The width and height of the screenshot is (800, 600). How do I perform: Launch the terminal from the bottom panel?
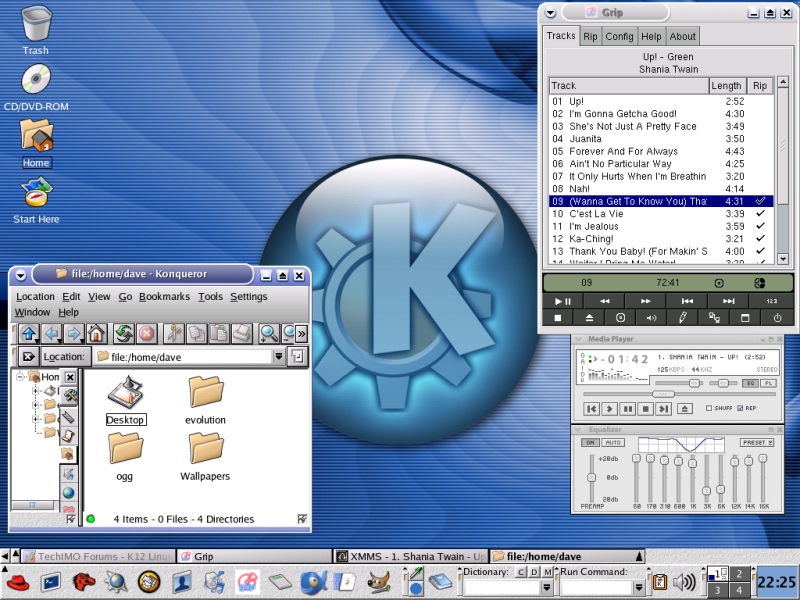51,582
